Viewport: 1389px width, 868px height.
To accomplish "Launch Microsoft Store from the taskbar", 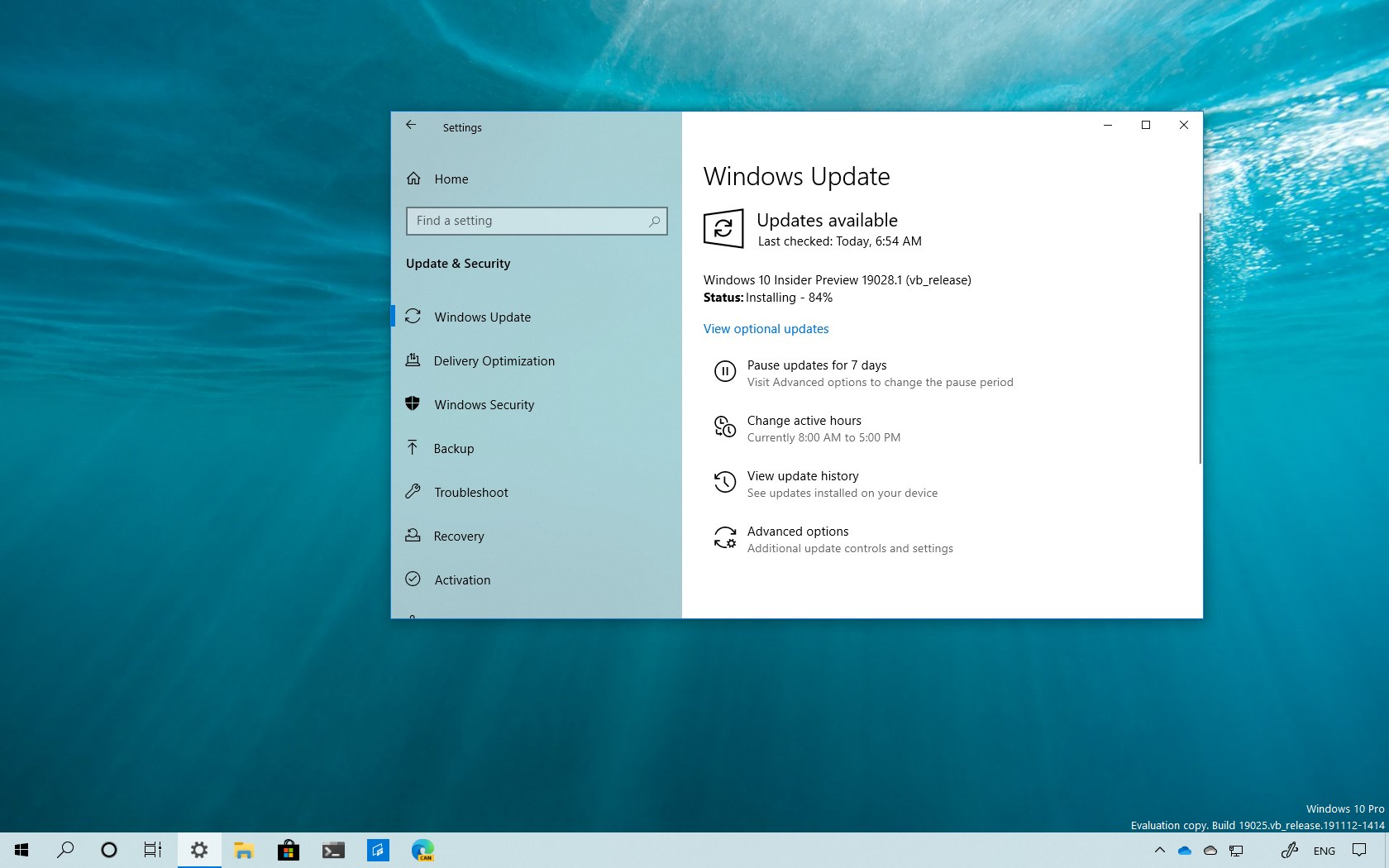I will [289, 850].
